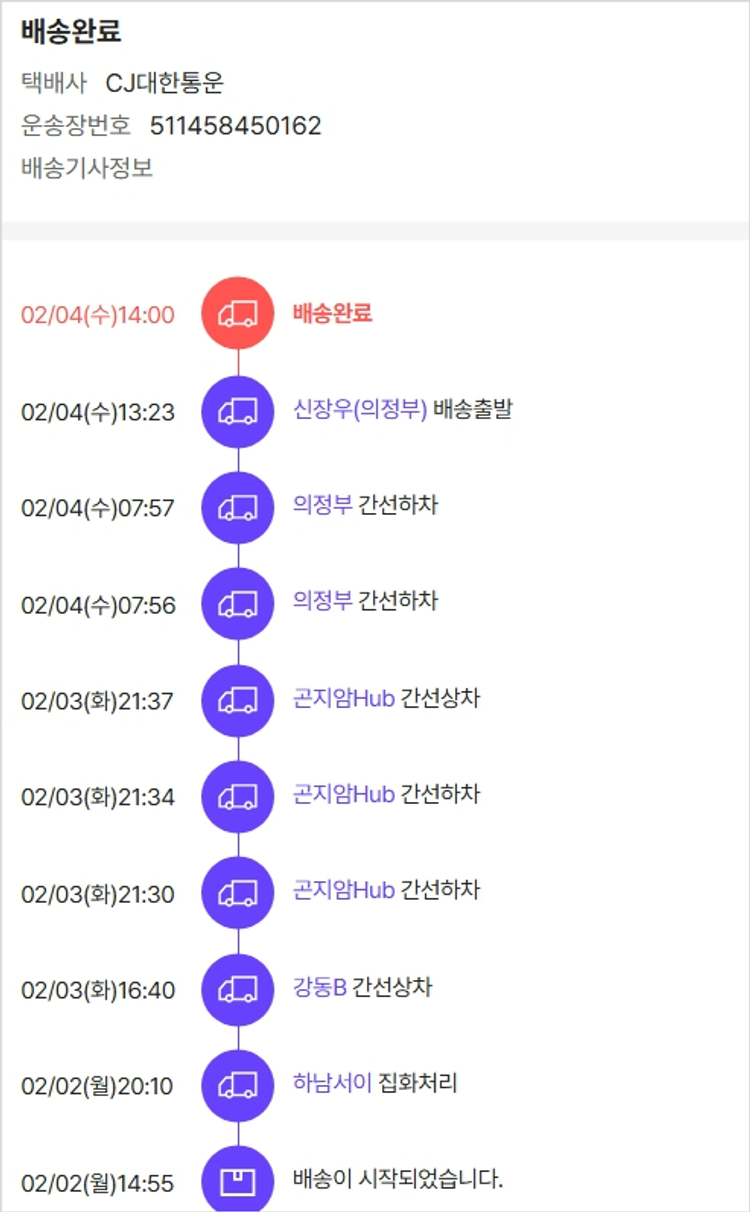
Task: Click truck icon at 02/03(화)21:34 entry
Action: 238,796
